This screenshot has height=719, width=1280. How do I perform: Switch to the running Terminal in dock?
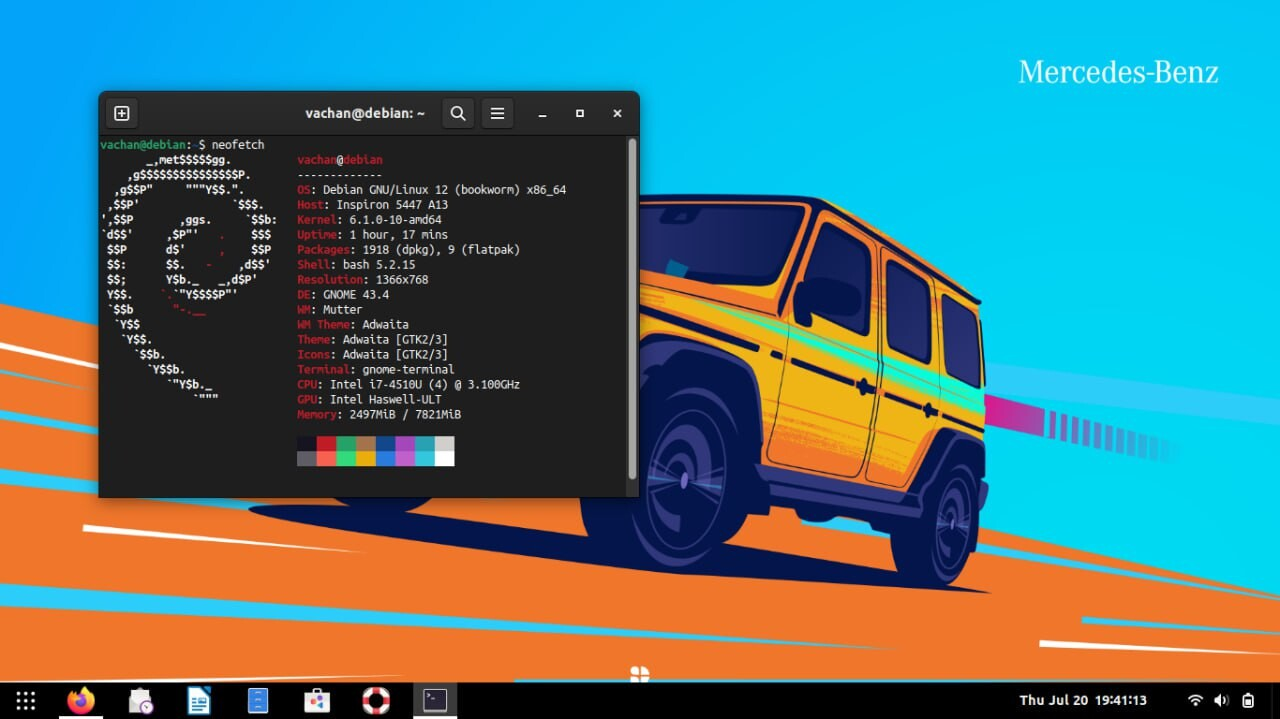[x=435, y=701]
